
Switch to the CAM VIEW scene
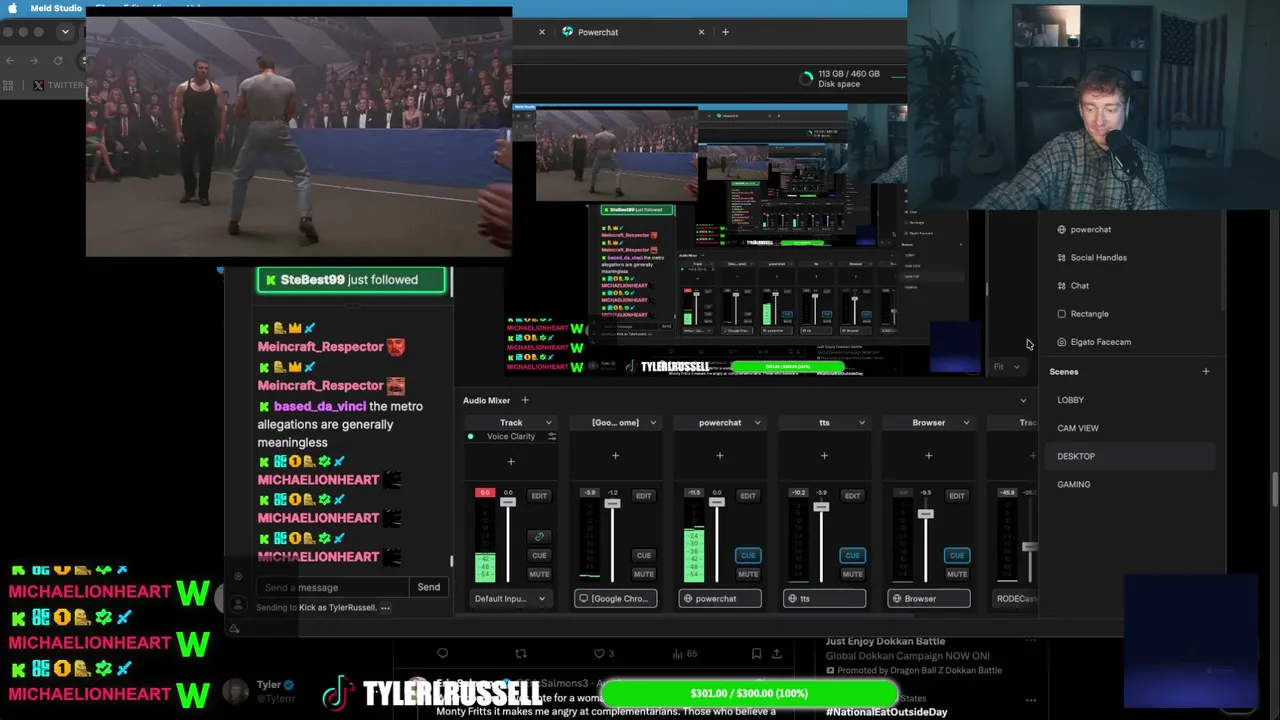coord(1132,428)
